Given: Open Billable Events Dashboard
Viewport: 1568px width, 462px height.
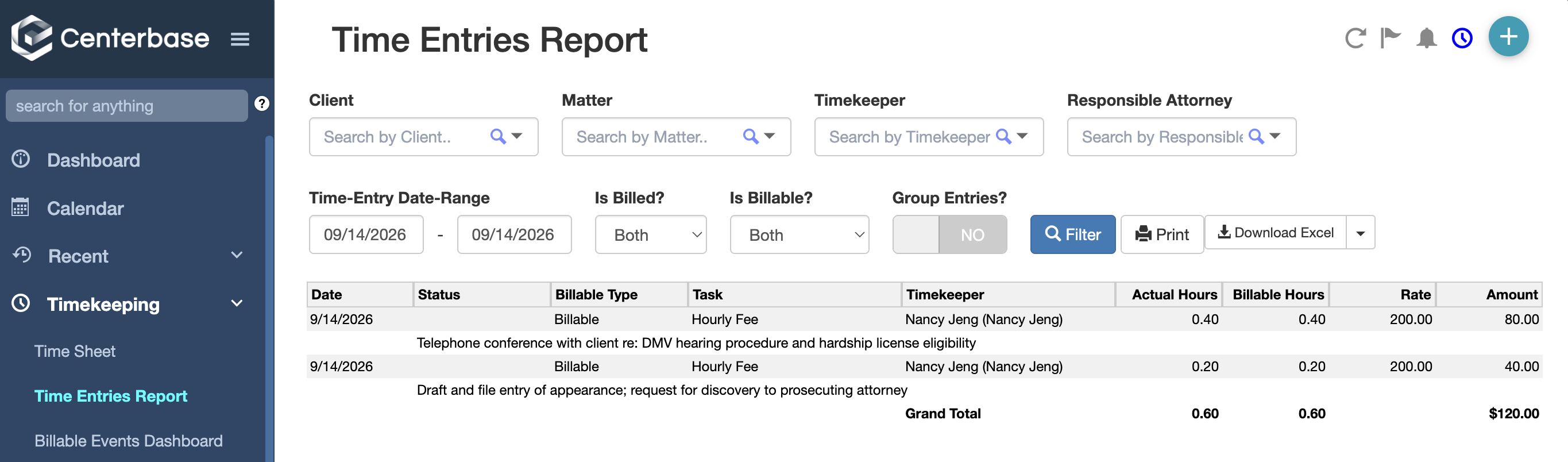Looking at the screenshot, I should click(x=129, y=441).
